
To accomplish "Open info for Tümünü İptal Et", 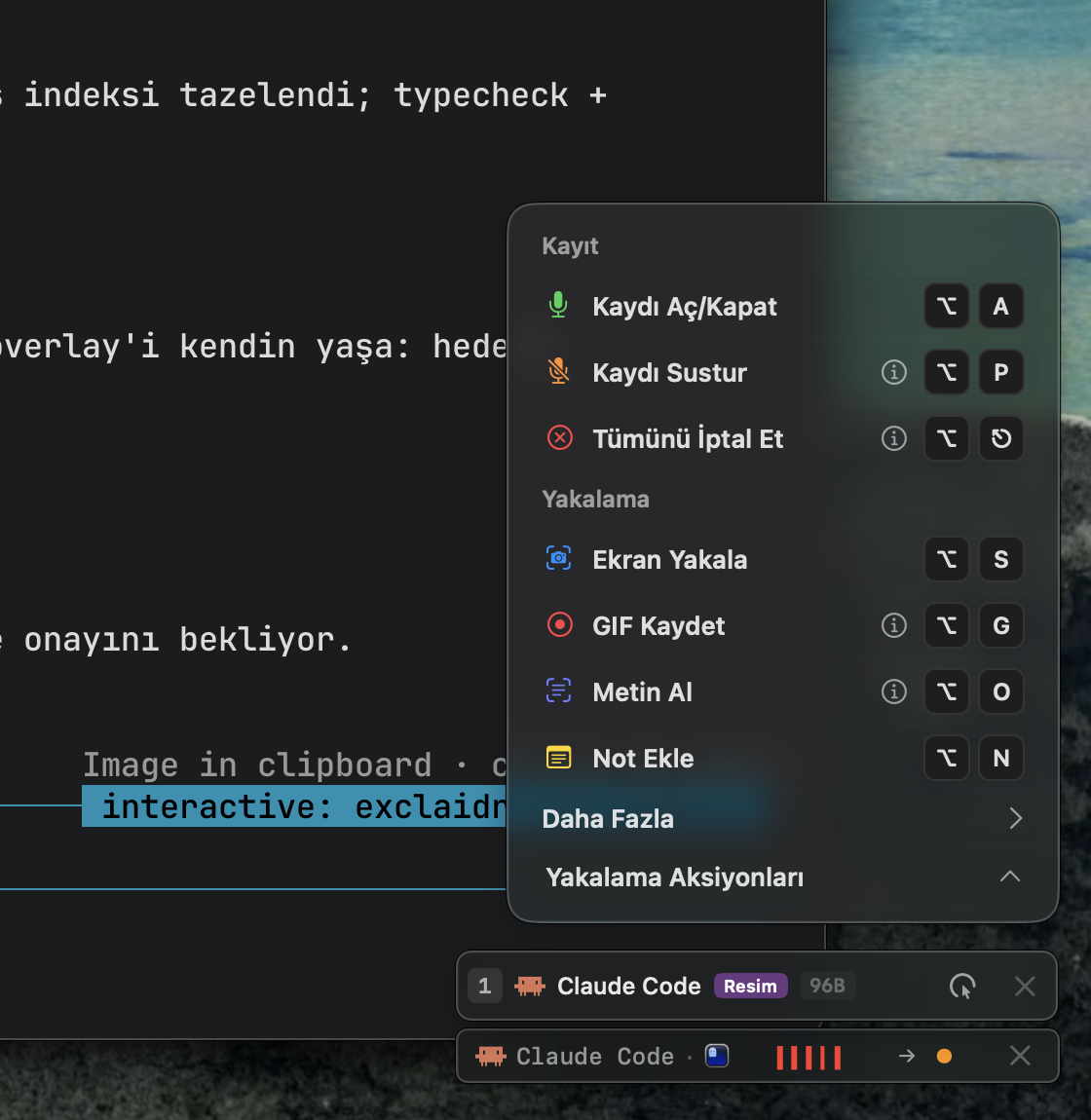I will [x=894, y=438].
